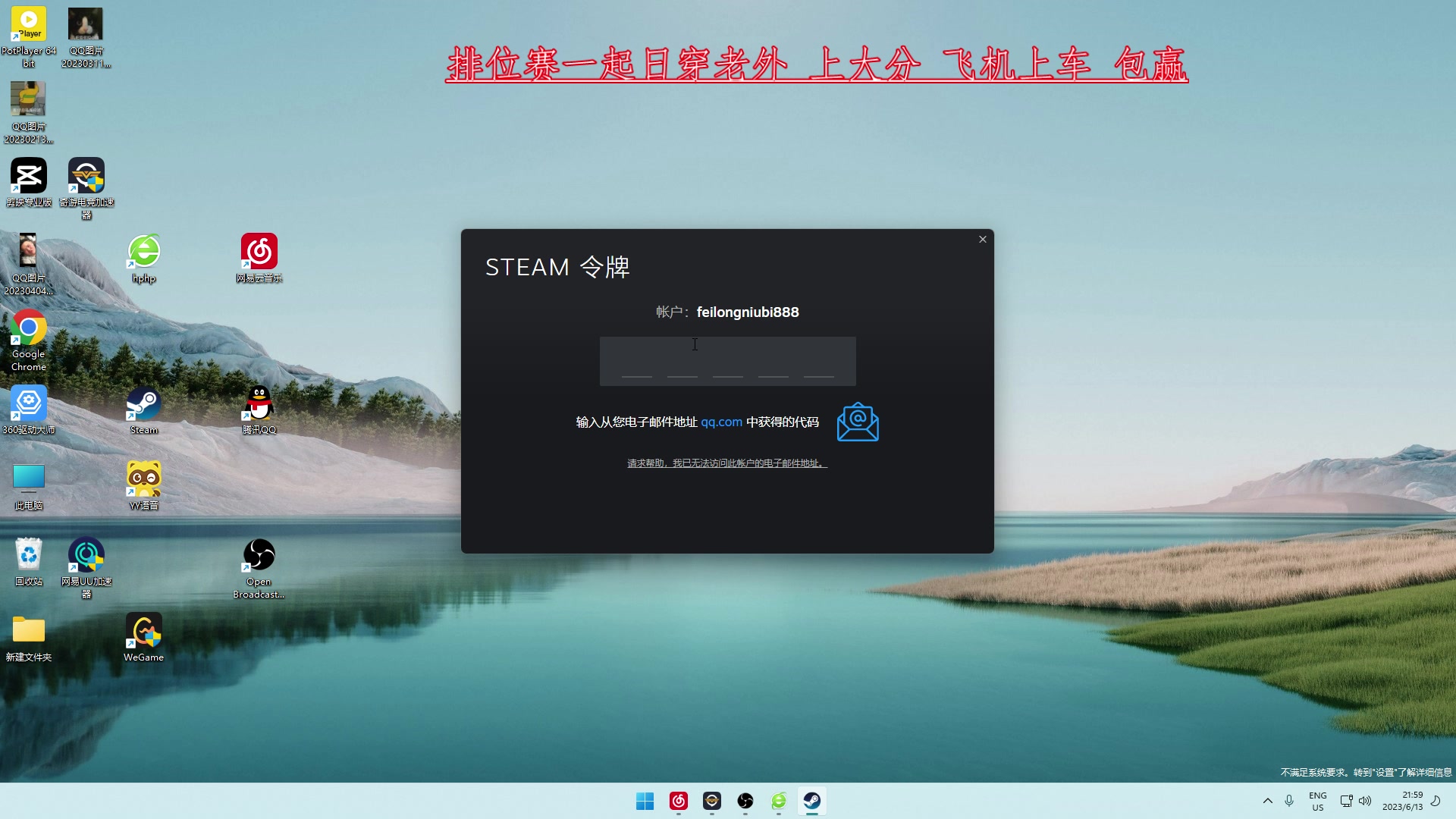Screen dimensions: 1456x819
Task: Click account name feilongniubi888
Action: click(748, 312)
